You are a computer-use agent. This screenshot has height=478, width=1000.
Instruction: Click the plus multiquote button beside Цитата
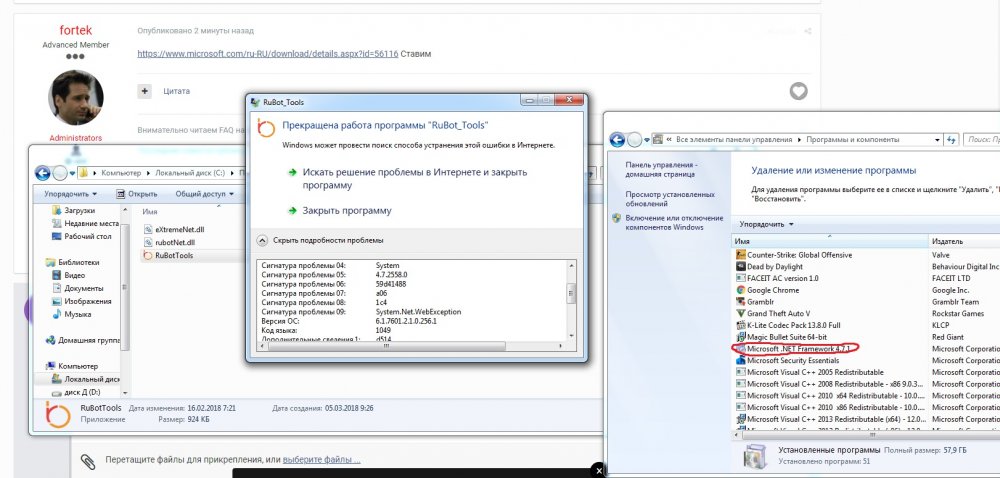(145, 90)
